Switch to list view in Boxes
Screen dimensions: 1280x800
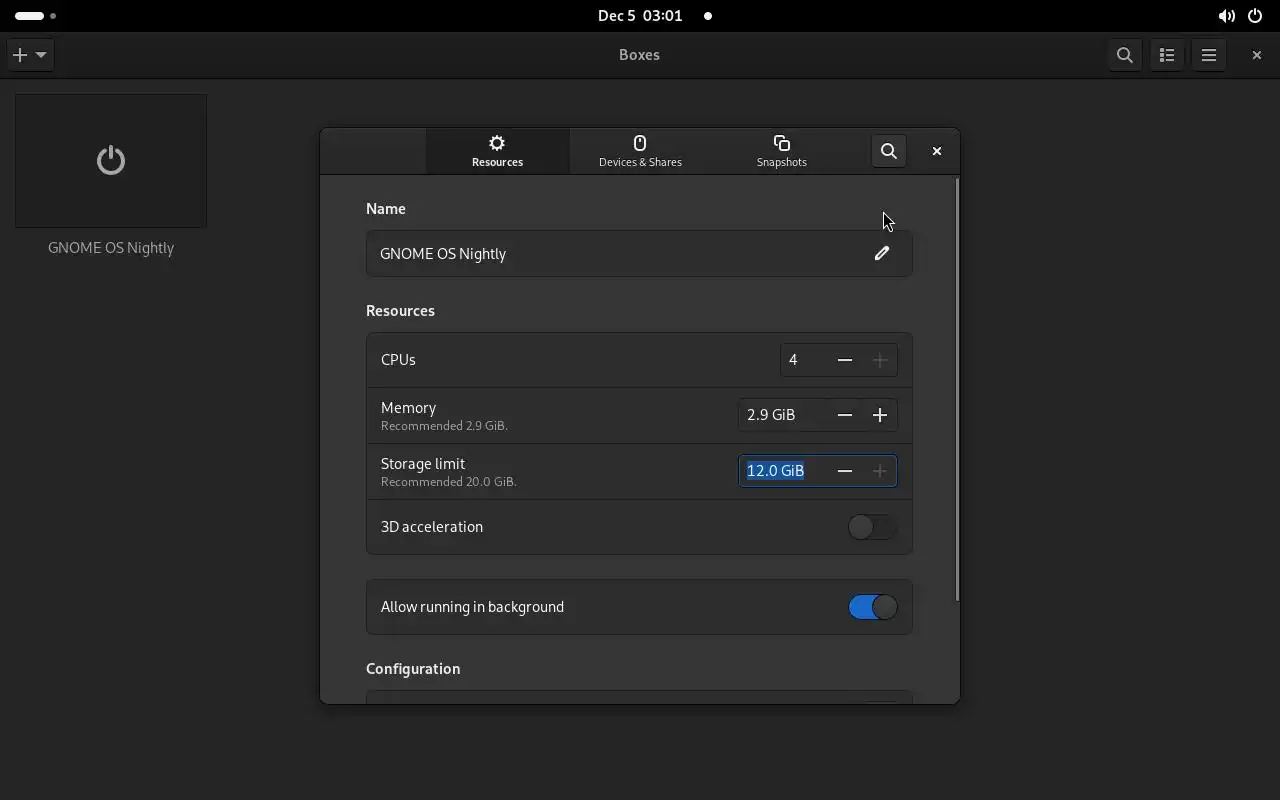tap(1167, 55)
